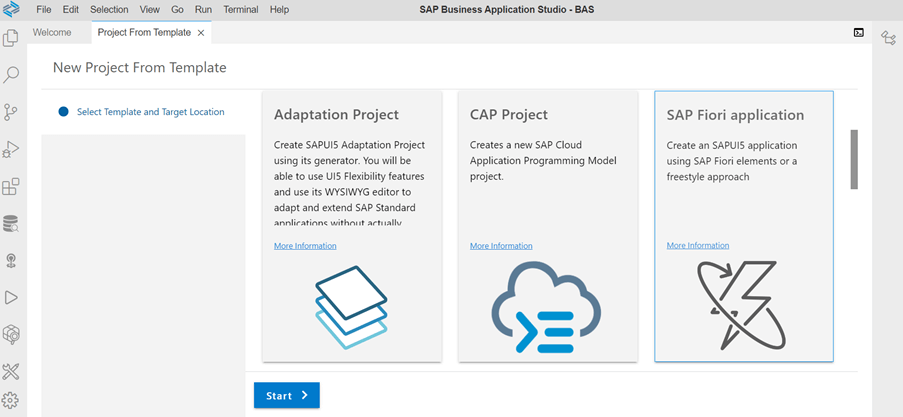Click the template list vertical scrollbar thumb
Viewport: 903px width, 417px height.
point(854,160)
